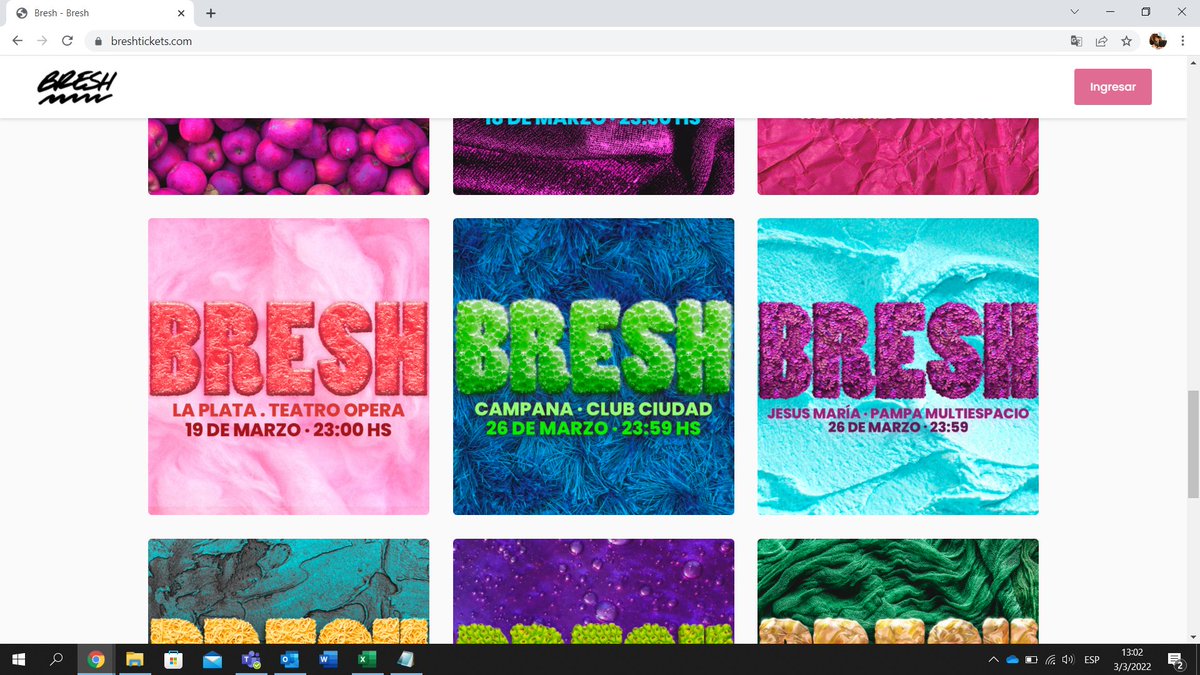This screenshot has width=1200, height=675.
Task: Click the OneDrive cloud tray icon
Action: (x=1012, y=659)
